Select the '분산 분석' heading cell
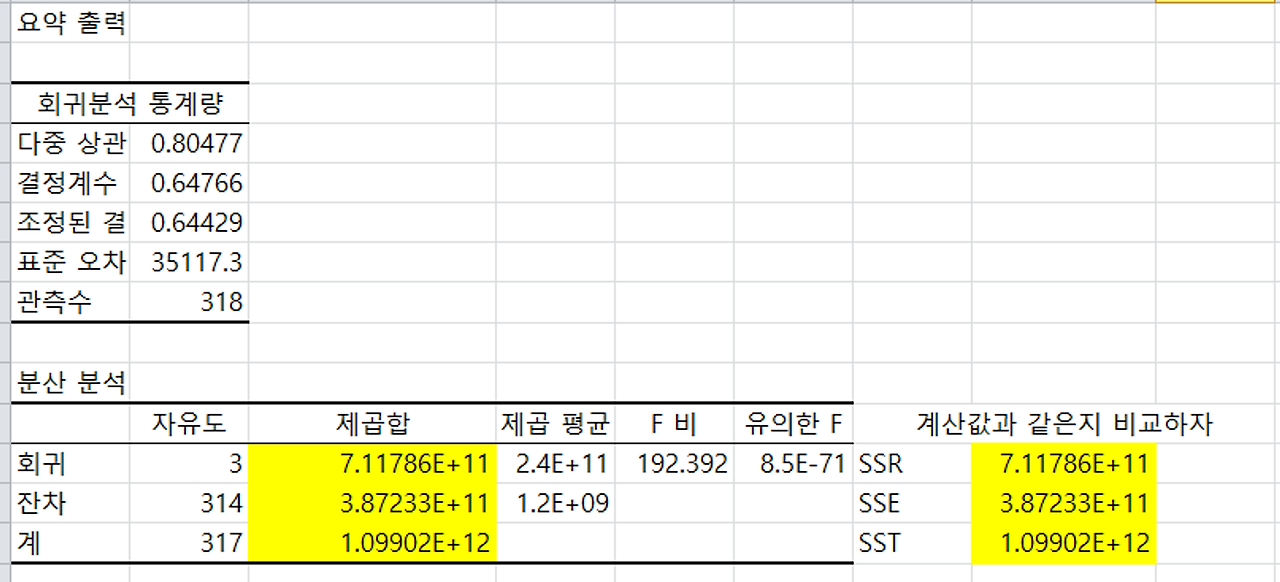This screenshot has height=582, width=1280. coord(71,382)
